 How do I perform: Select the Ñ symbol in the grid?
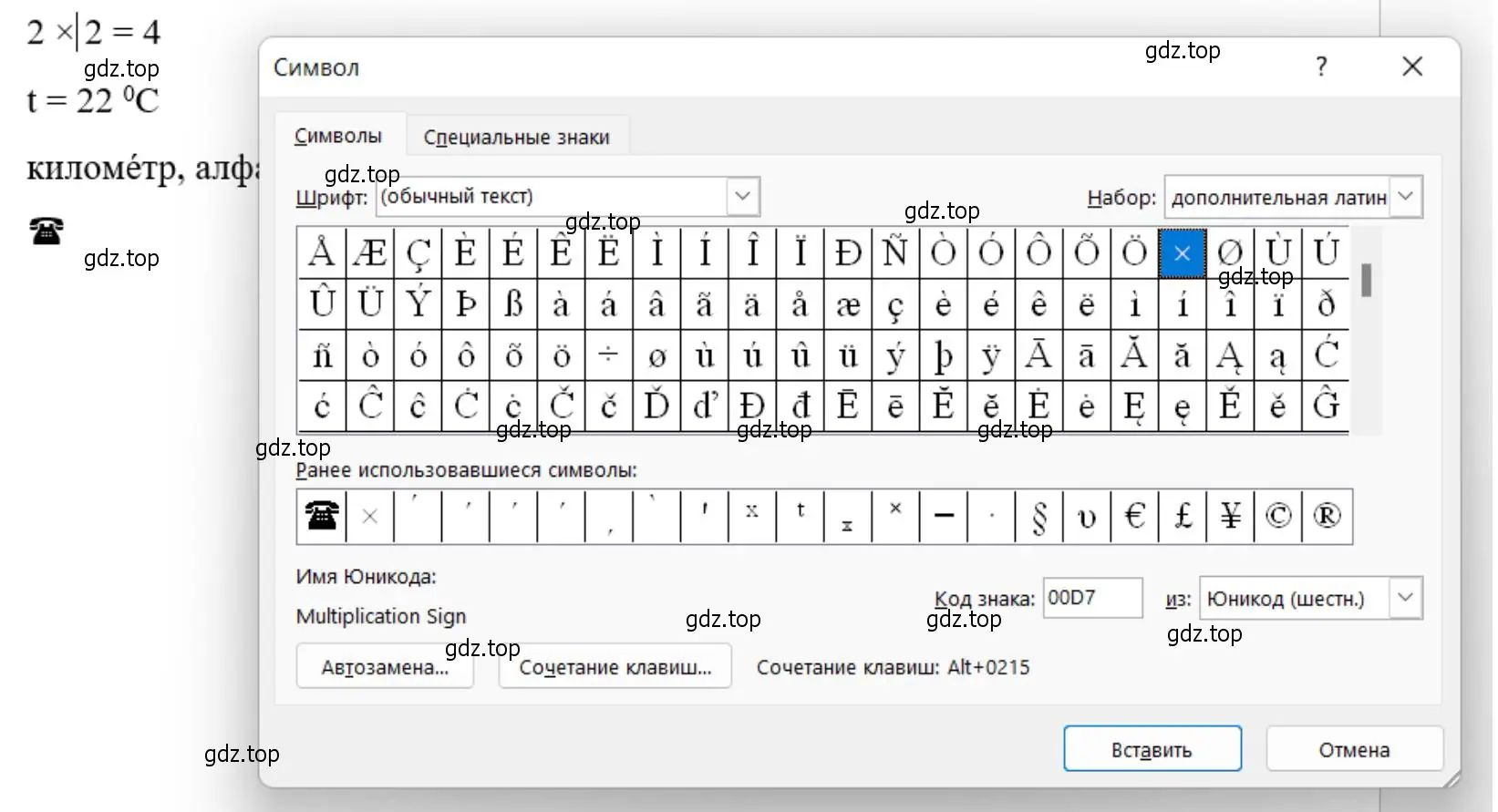(895, 253)
